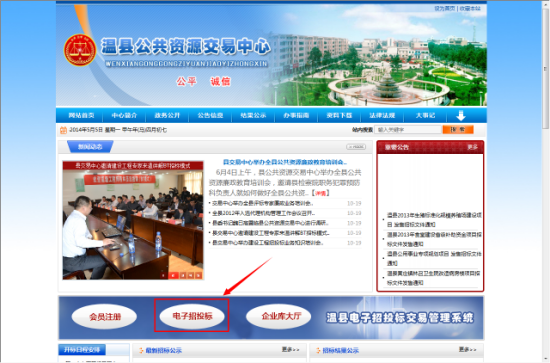Click the 企业库大厅 oval button

[x=280, y=316]
